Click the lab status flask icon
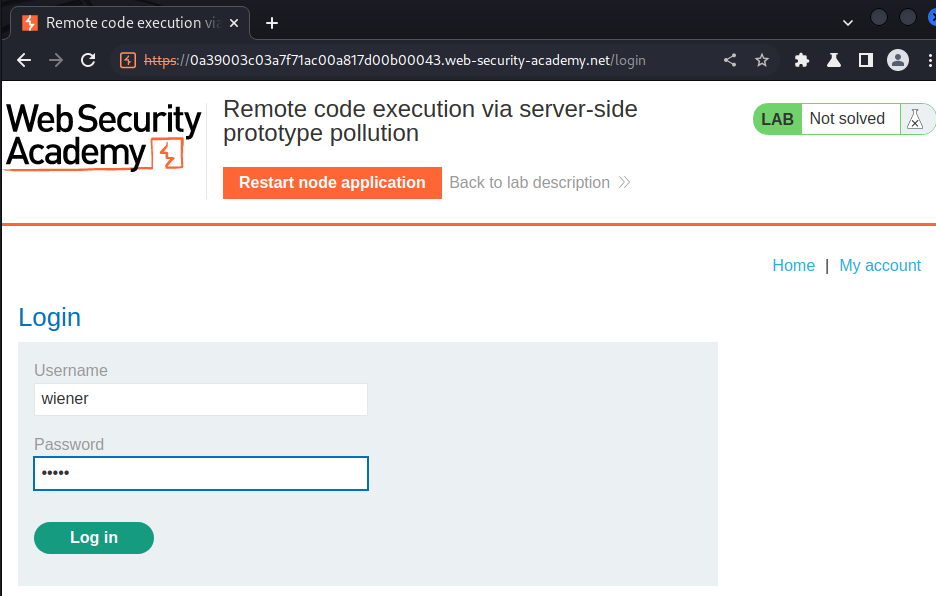The width and height of the screenshot is (936, 596). (x=915, y=119)
